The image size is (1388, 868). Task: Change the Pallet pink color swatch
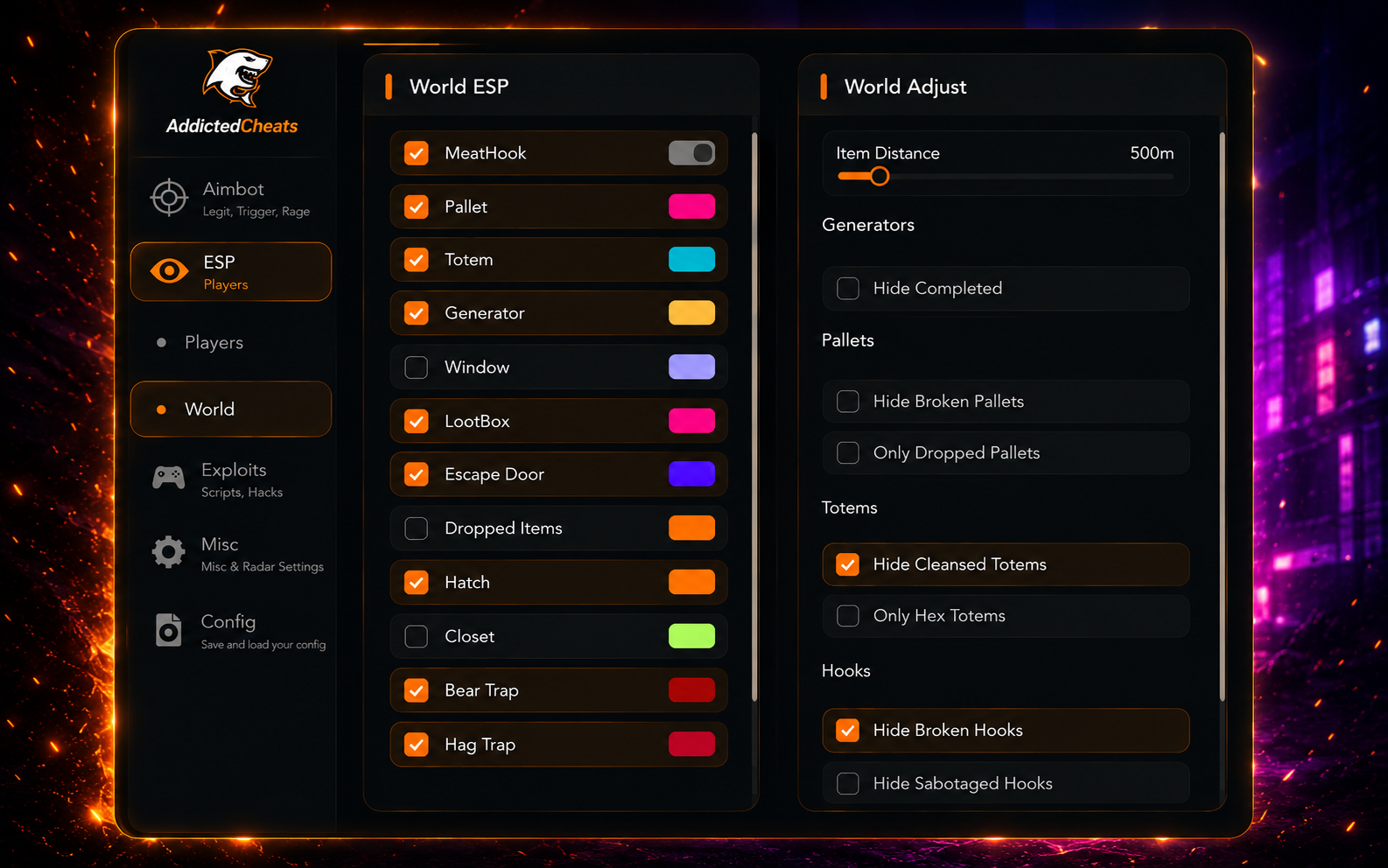pos(691,206)
